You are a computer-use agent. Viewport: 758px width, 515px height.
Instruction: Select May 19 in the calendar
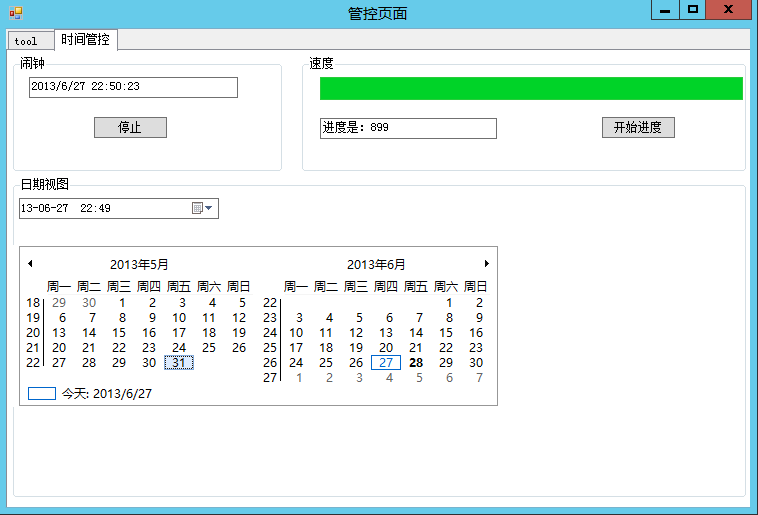[x=239, y=333]
